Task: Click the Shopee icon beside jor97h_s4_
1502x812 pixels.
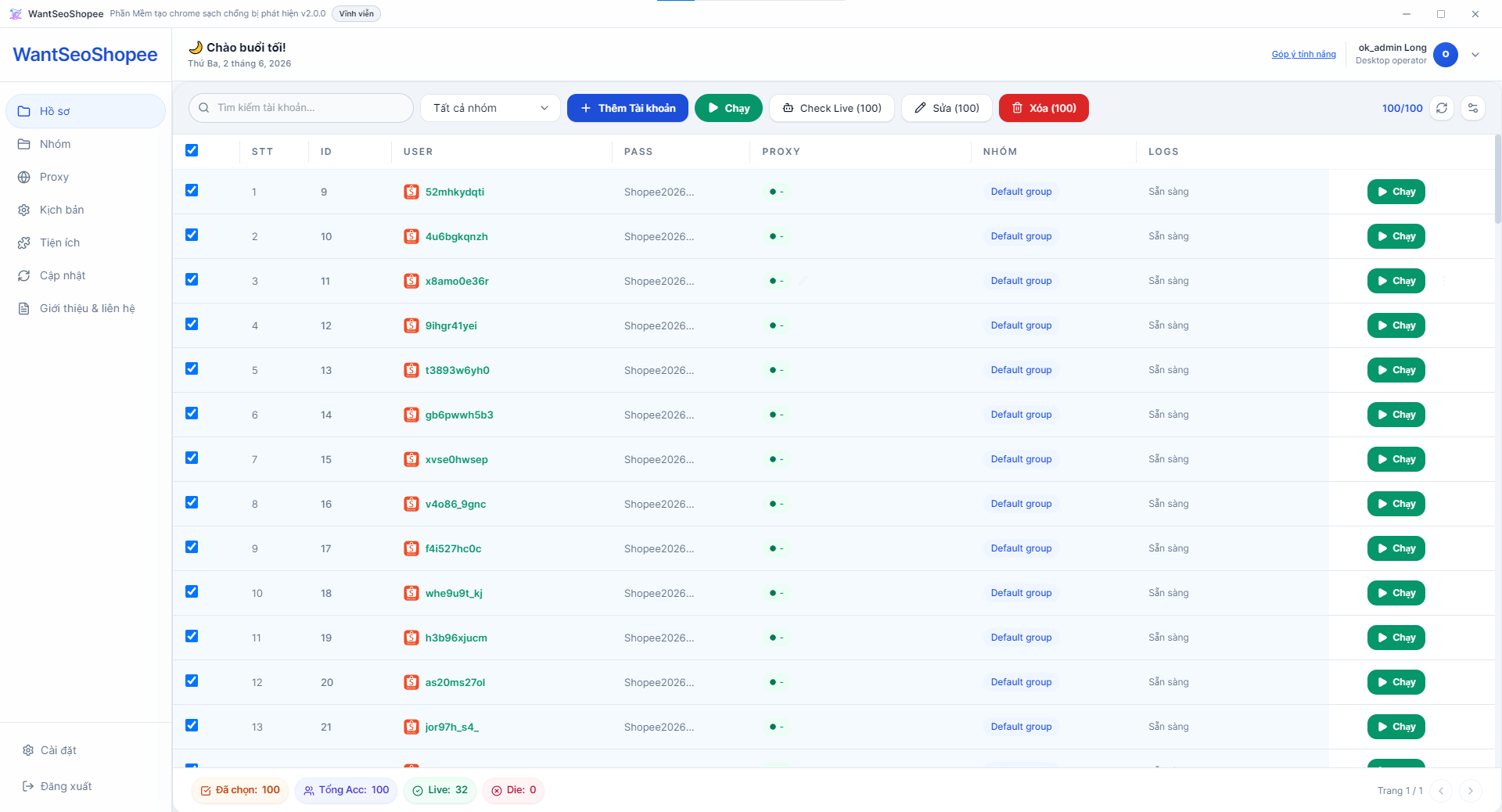Action: [x=411, y=727]
